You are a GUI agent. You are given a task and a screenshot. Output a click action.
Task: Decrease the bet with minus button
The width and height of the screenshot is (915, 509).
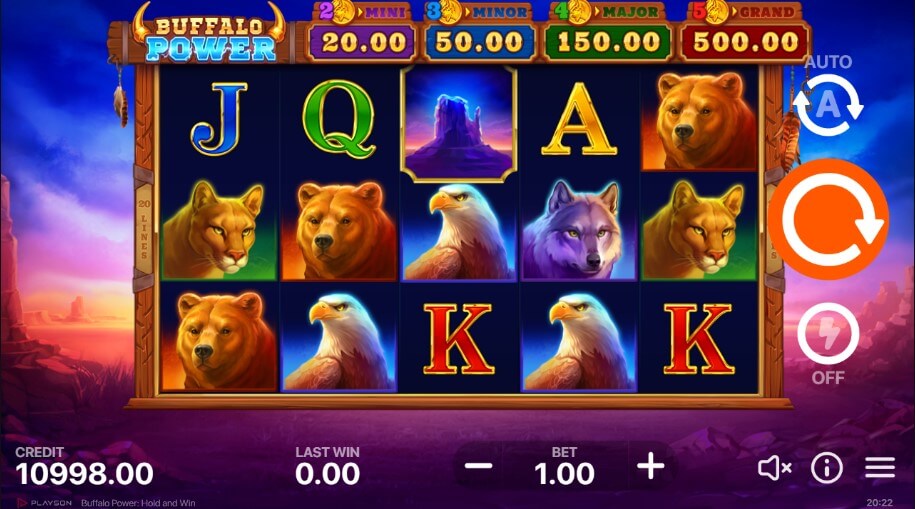point(479,466)
